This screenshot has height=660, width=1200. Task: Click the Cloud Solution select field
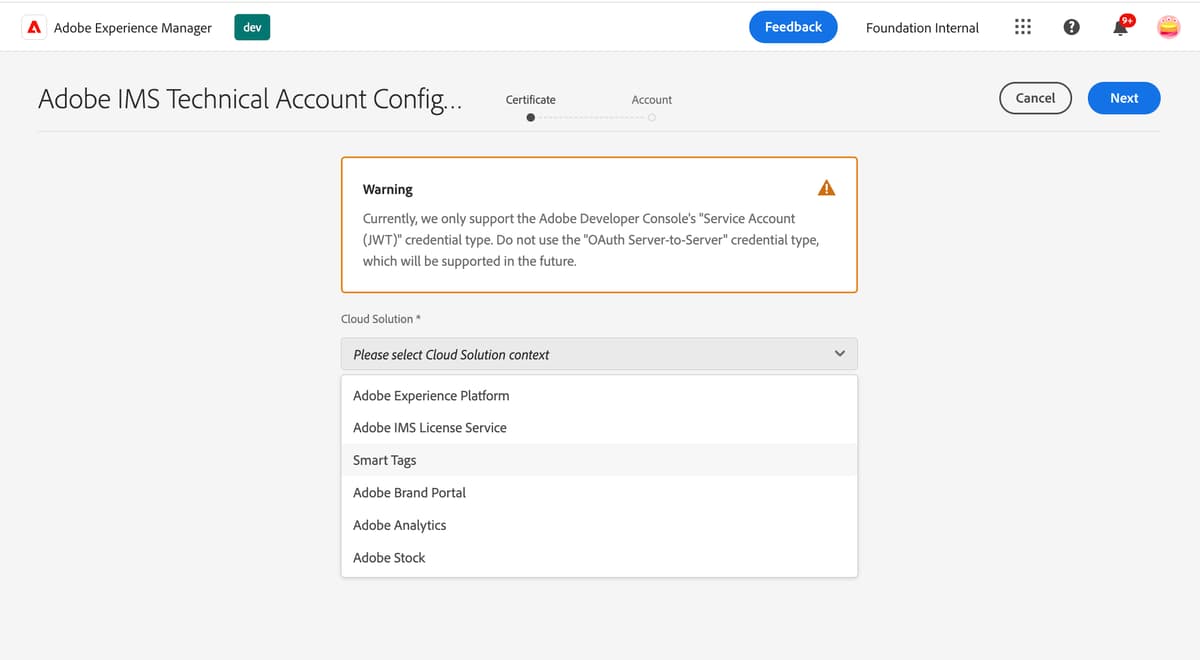click(x=598, y=354)
